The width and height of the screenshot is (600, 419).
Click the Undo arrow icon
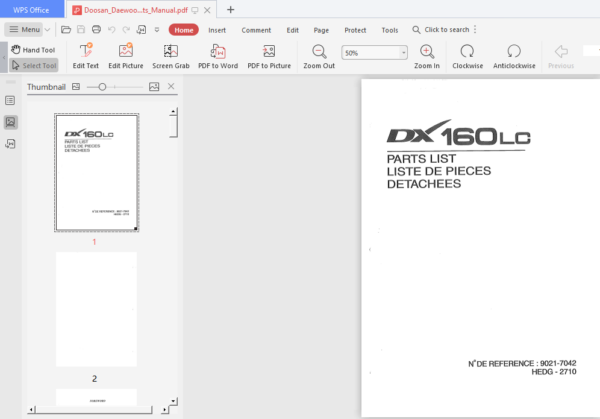[111, 29]
